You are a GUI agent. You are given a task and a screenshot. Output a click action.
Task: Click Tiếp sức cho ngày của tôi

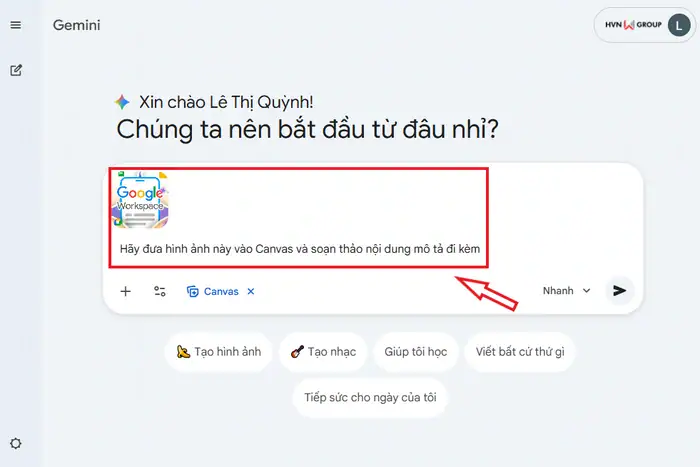tap(370, 397)
